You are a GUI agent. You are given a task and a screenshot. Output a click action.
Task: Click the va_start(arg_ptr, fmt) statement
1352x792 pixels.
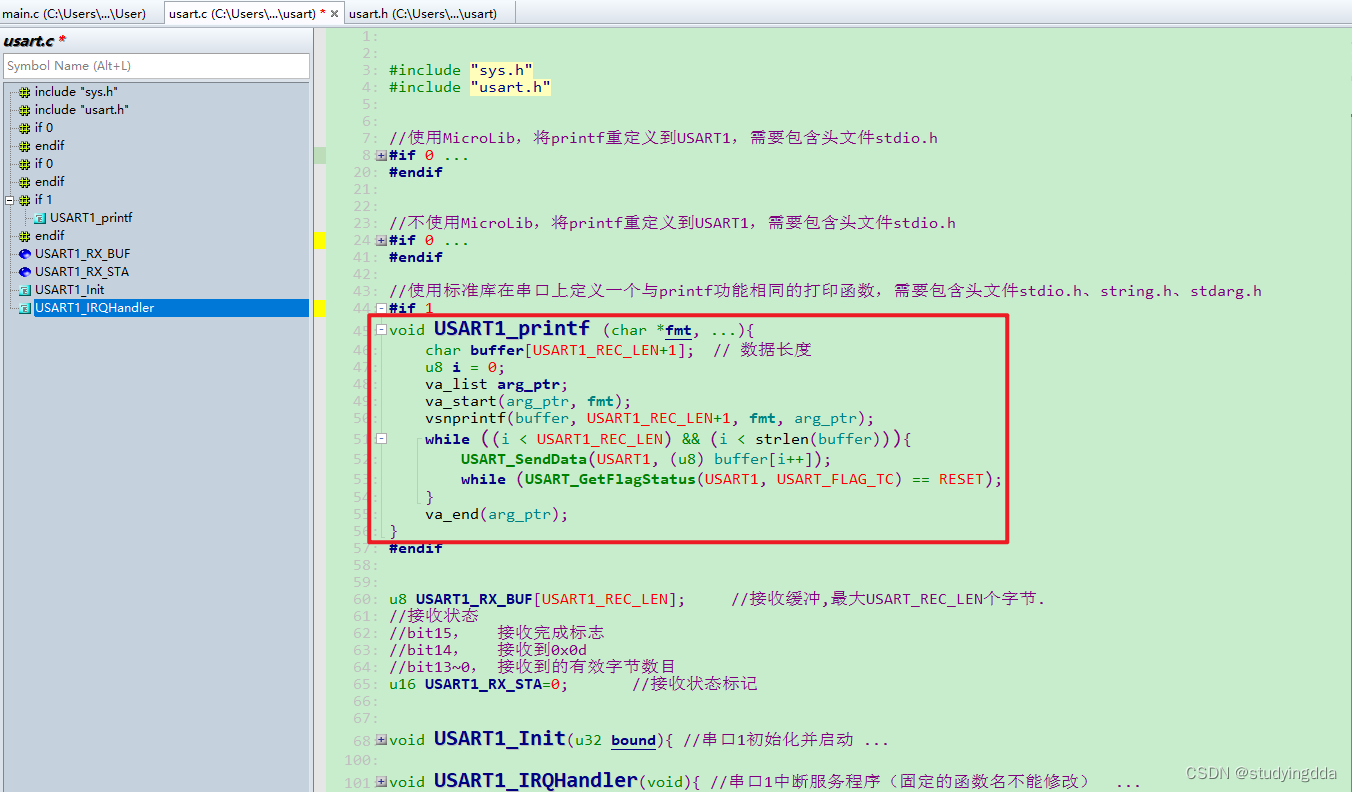click(x=528, y=401)
